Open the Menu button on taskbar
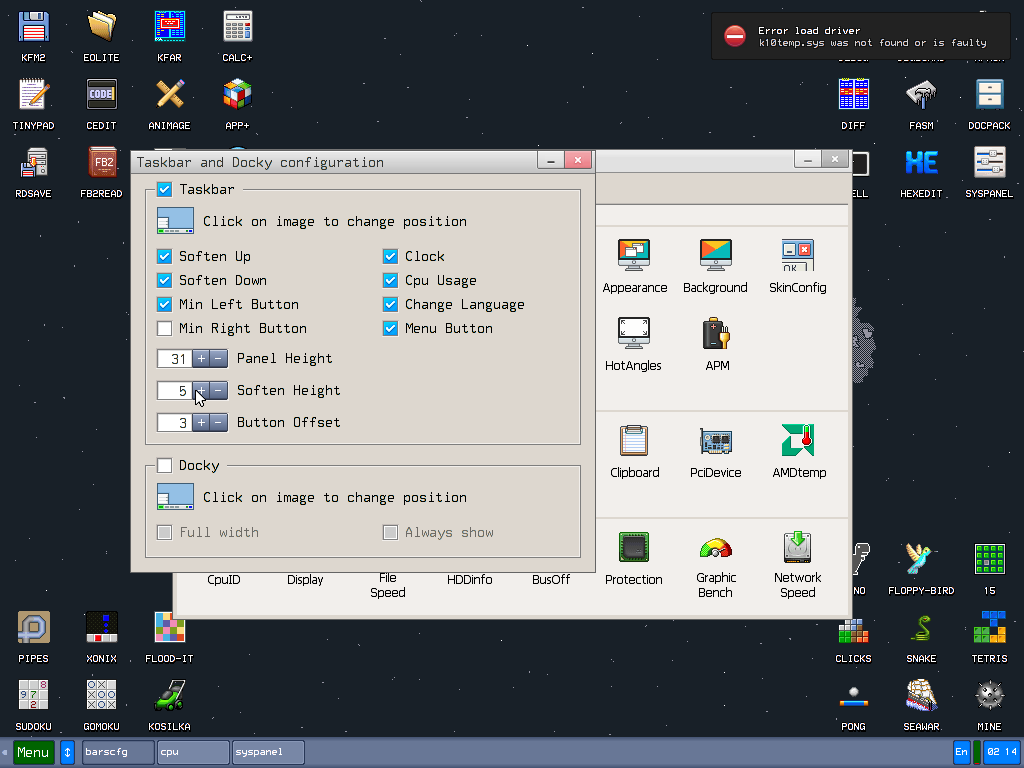Viewport: 1024px width, 768px height. (33, 752)
